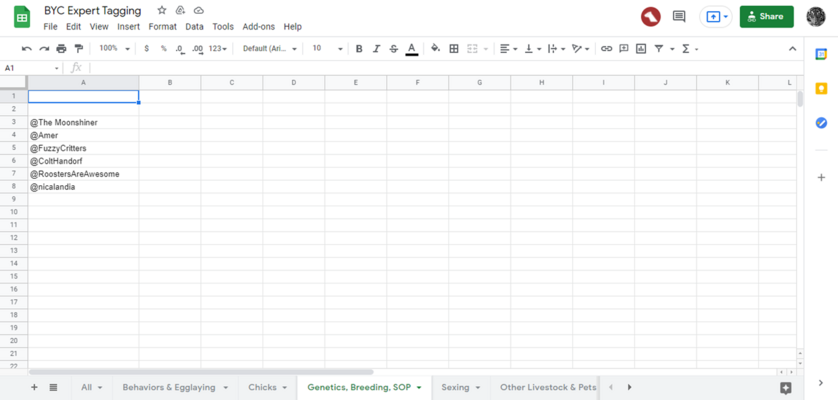Increase decimal places
Image resolution: width=838 pixels, height=400 pixels.
[x=197, y=49]
